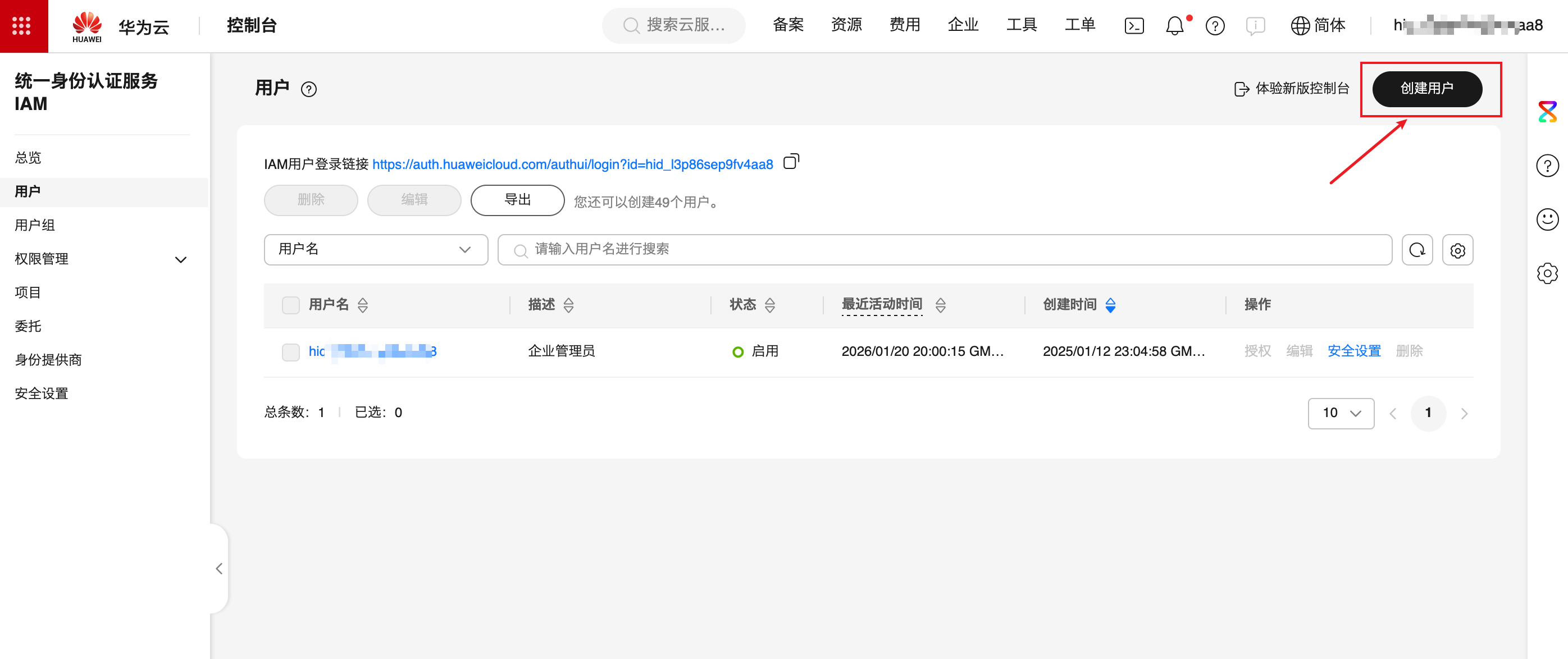Refresh the user list
Image resolution: width=1568 pixels, height=659 pixels.
pyautogui.click(x=1416, y=250)
